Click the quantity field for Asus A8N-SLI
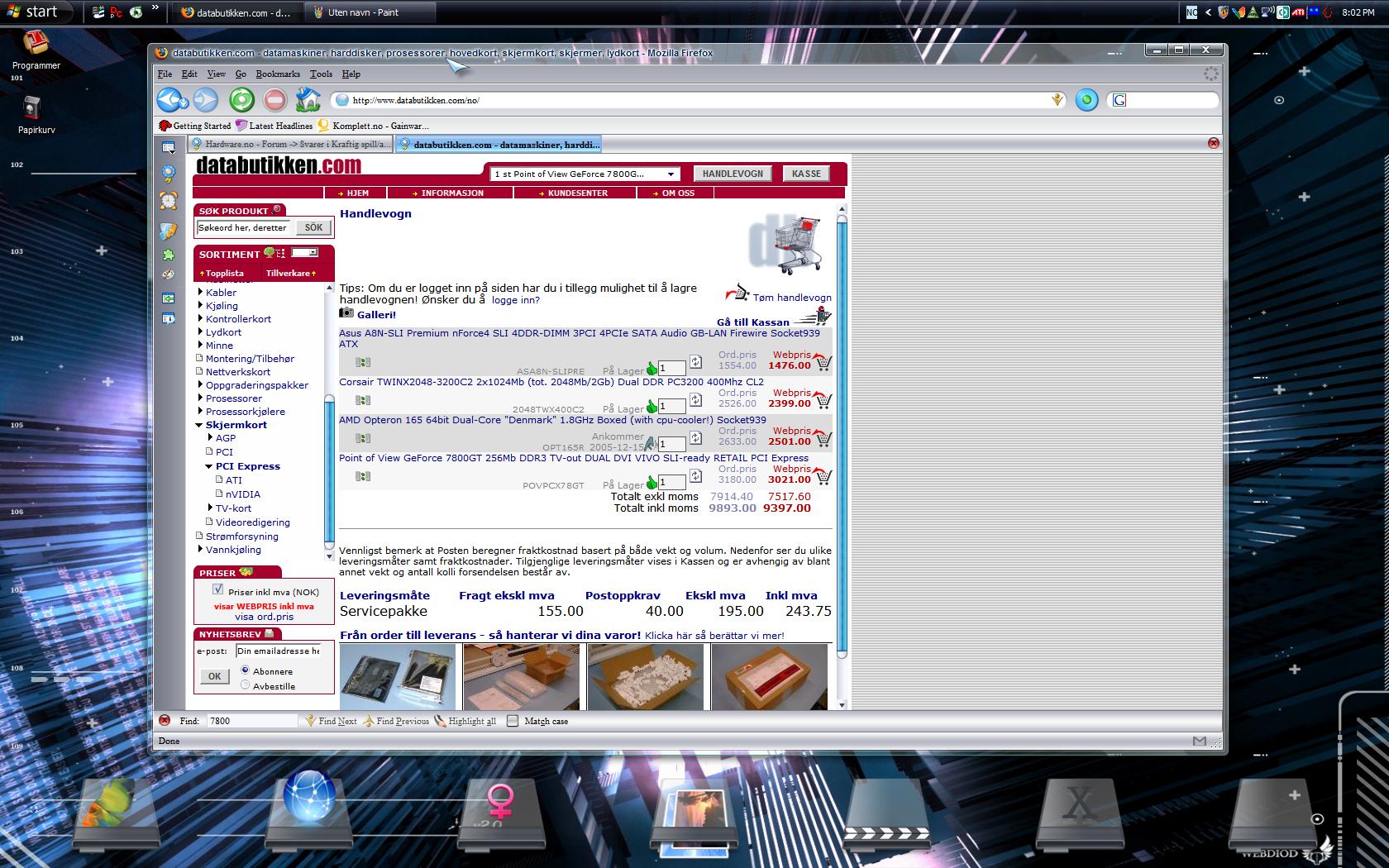 click(x=672, y=368)
